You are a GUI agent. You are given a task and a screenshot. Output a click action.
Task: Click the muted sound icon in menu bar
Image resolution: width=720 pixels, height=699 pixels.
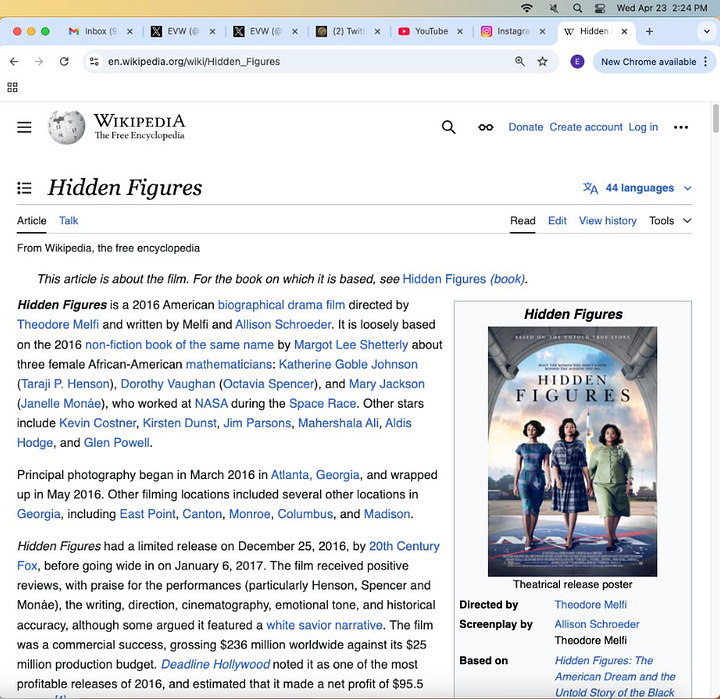(554, 8)
